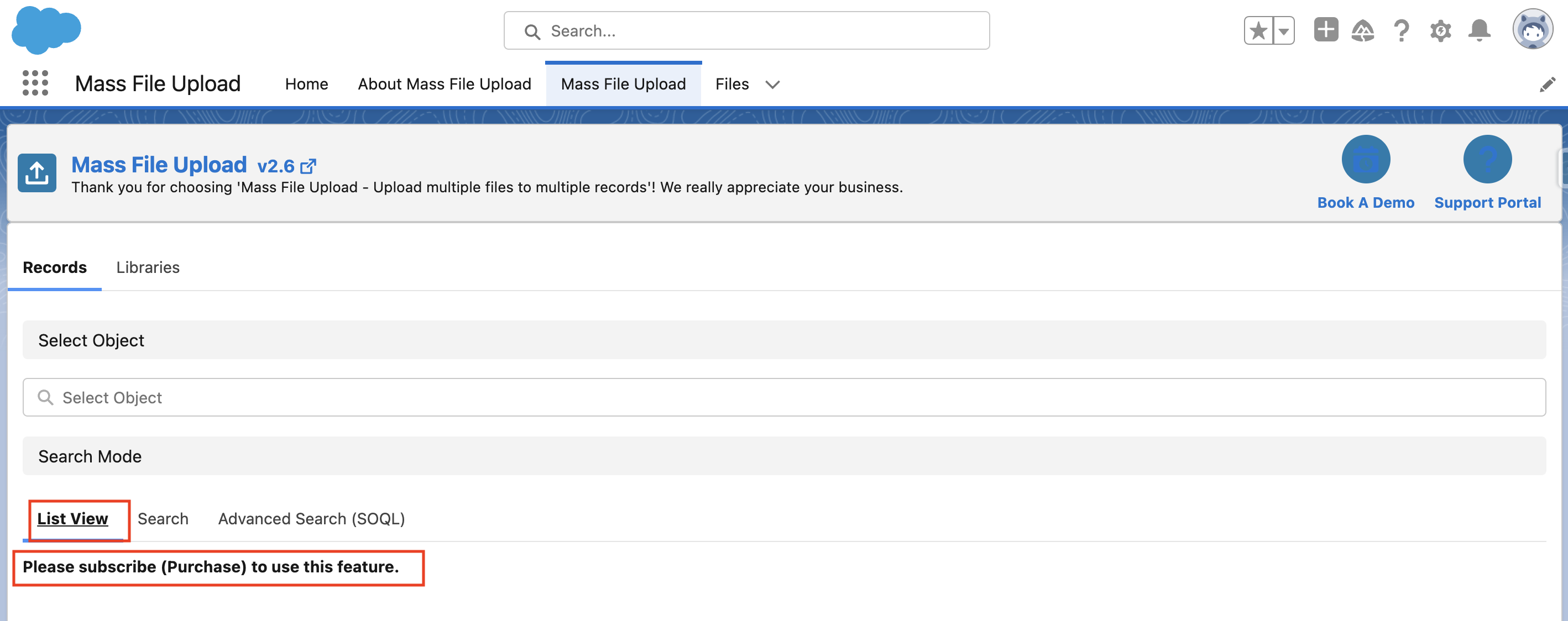Click the Salesforce cloud logo
Image resolution: width=1568 pixels, height=621 pixels.
(x=46, y=30)
